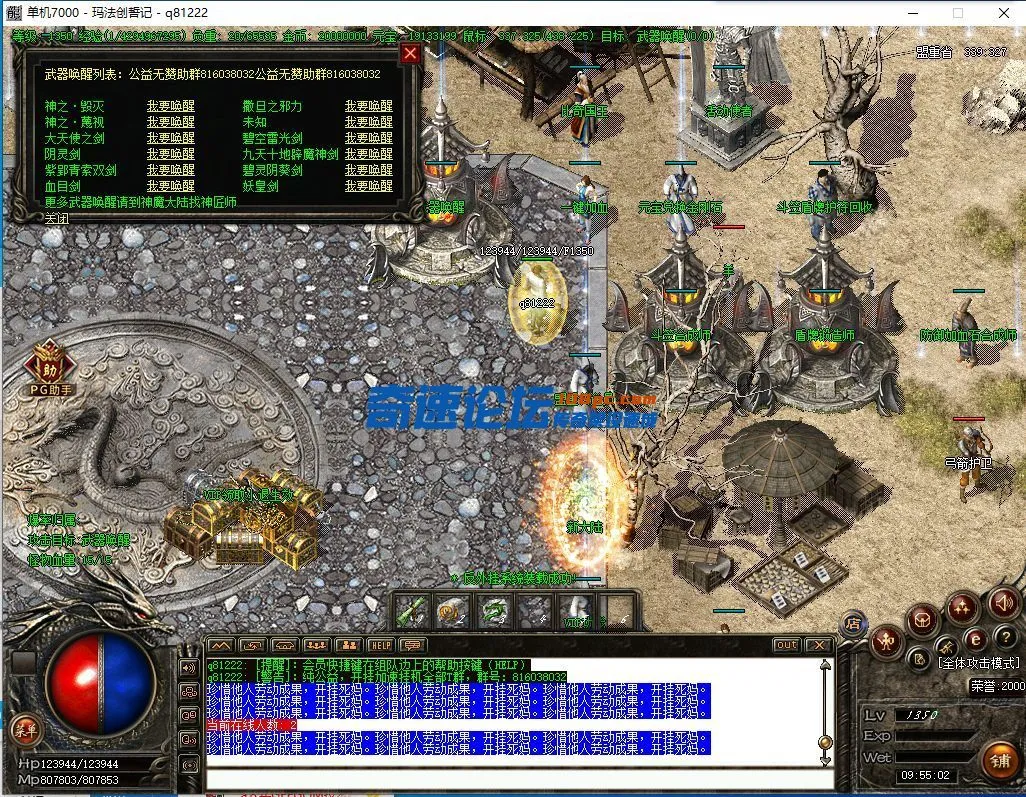Image resolution: width=1026 pixels, height=797 pixels.
Task: Click the 关闭 link in the dialog
Action: (x=57, y=218)
